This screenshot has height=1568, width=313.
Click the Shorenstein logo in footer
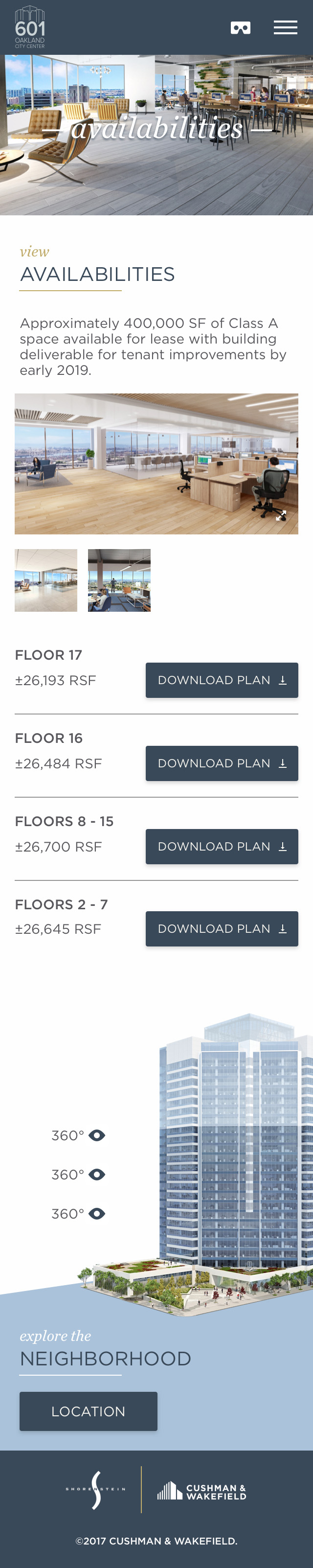pyautogui.click(x=95, y=1490)
